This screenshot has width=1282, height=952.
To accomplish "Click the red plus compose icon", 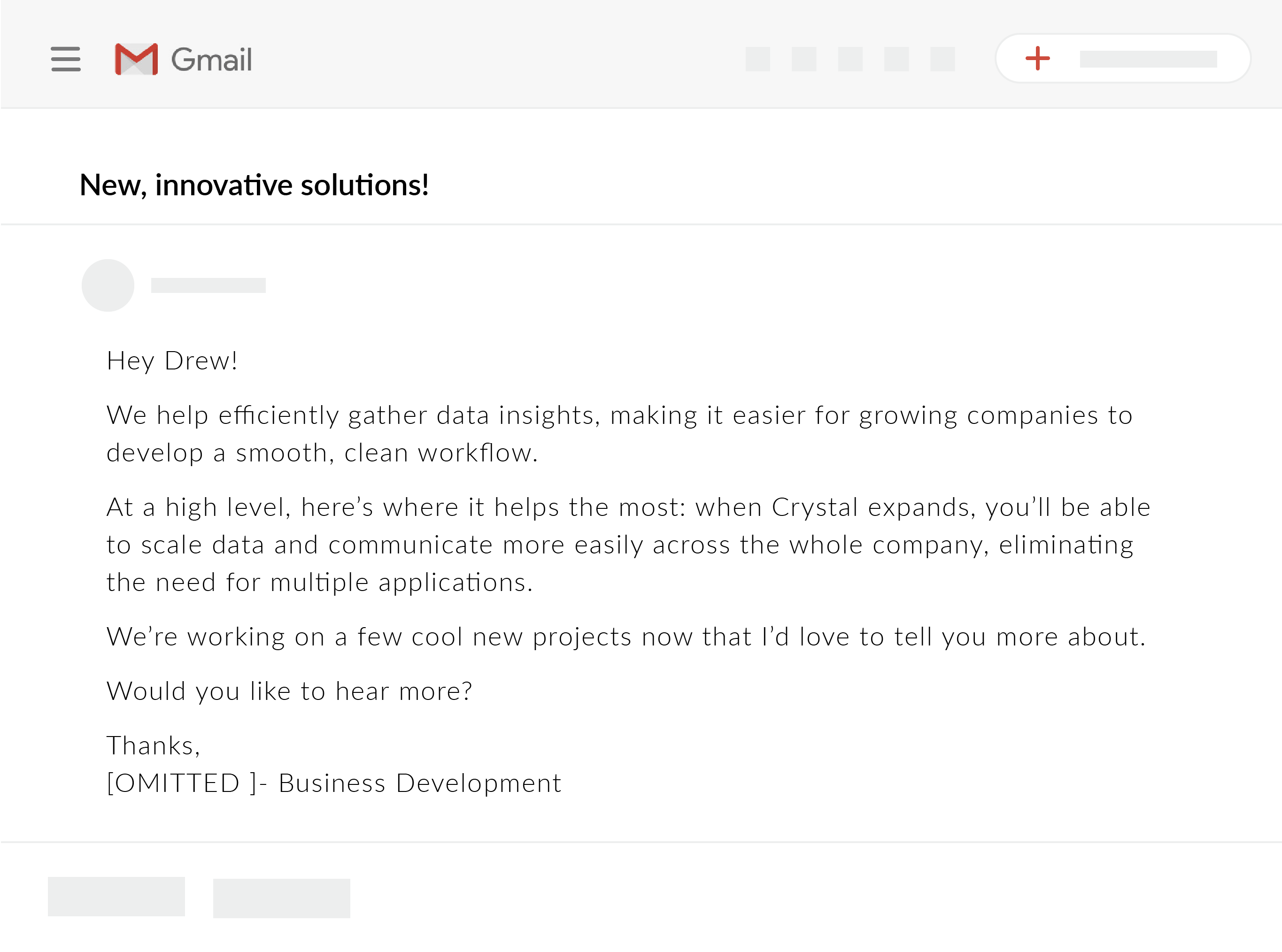I will 1038,58.
